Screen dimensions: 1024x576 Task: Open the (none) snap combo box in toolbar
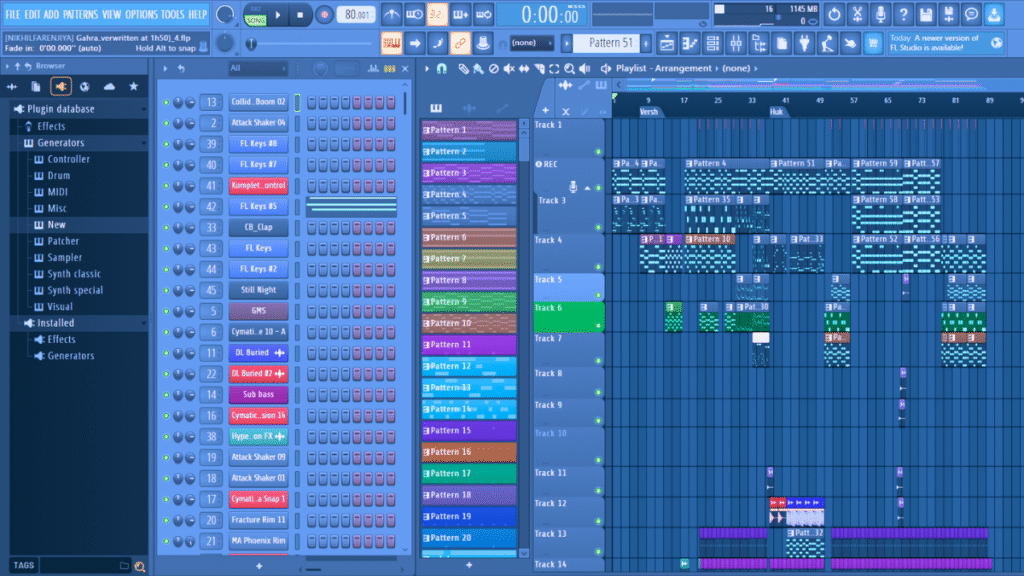point(531,43)
